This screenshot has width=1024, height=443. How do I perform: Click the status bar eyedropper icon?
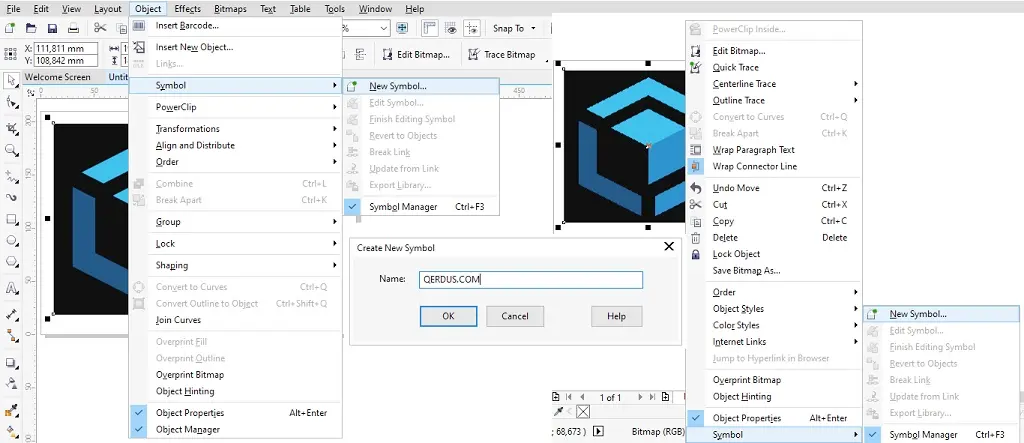coord(558,411)
